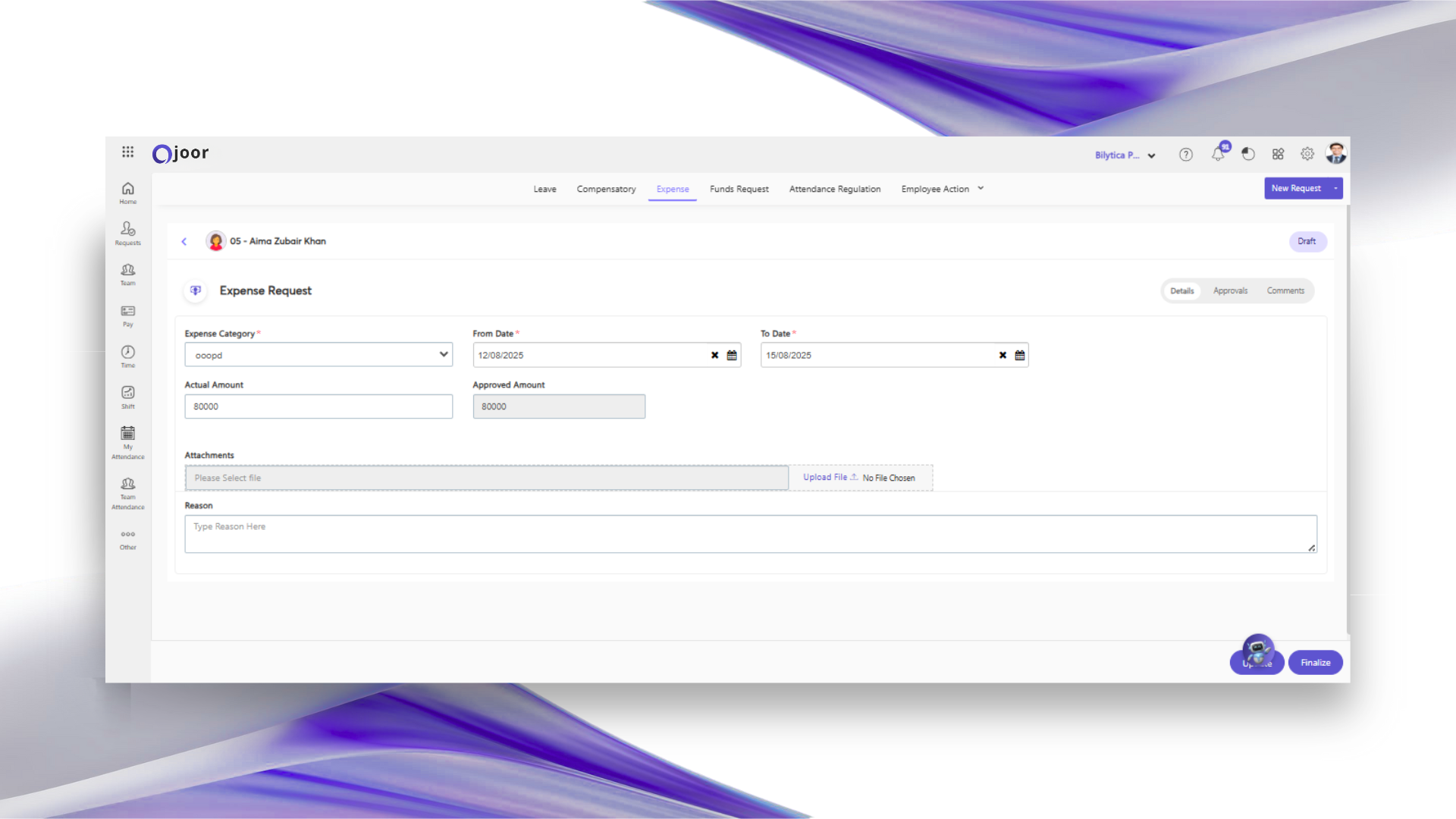Viewport: 1456px width, 819px height.
Task: Click the notifications bell icon
Action: (1218, 155)
